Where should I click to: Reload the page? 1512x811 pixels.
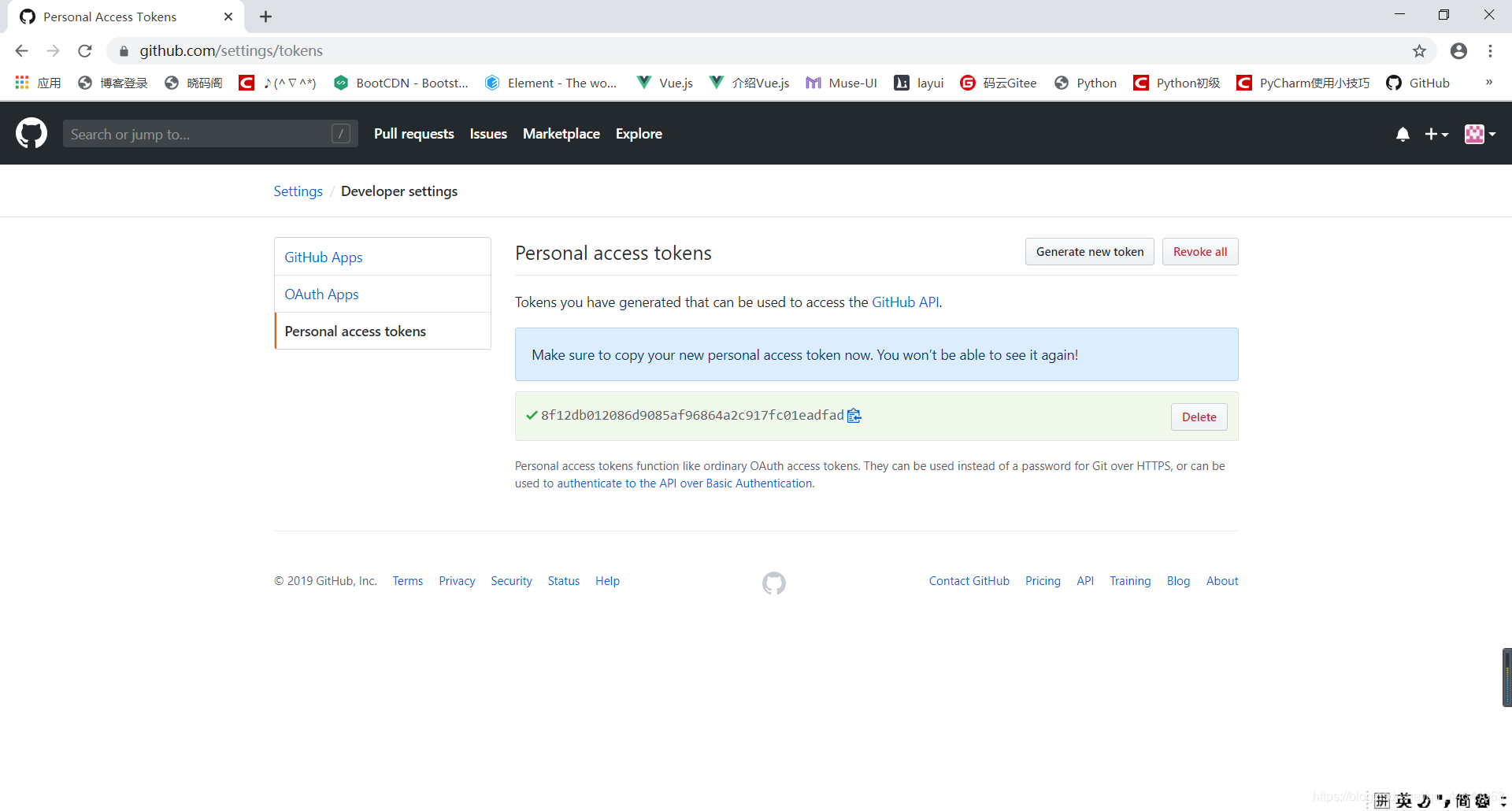coord(85,50)
